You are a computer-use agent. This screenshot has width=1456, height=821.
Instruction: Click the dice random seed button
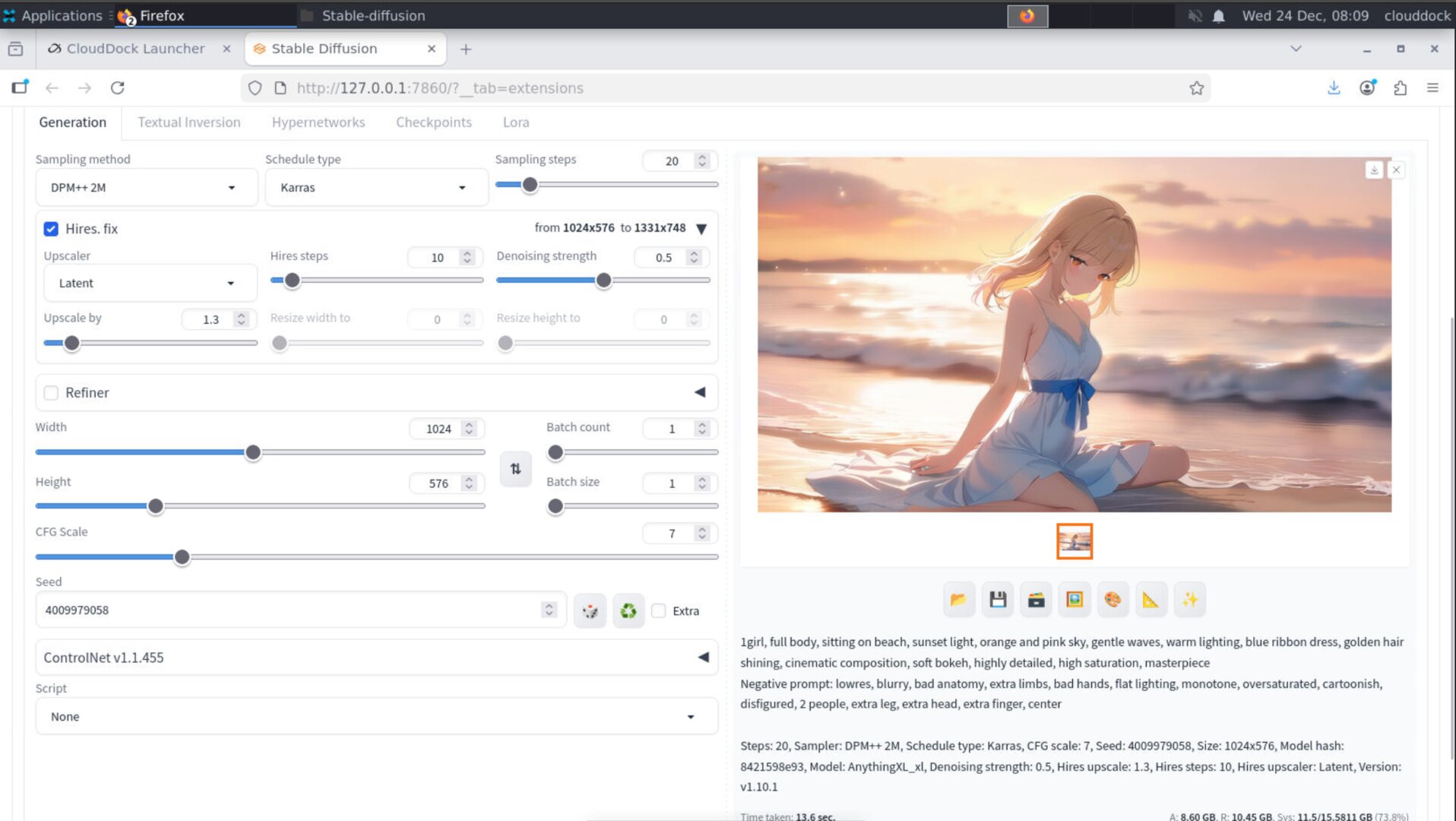590,610
